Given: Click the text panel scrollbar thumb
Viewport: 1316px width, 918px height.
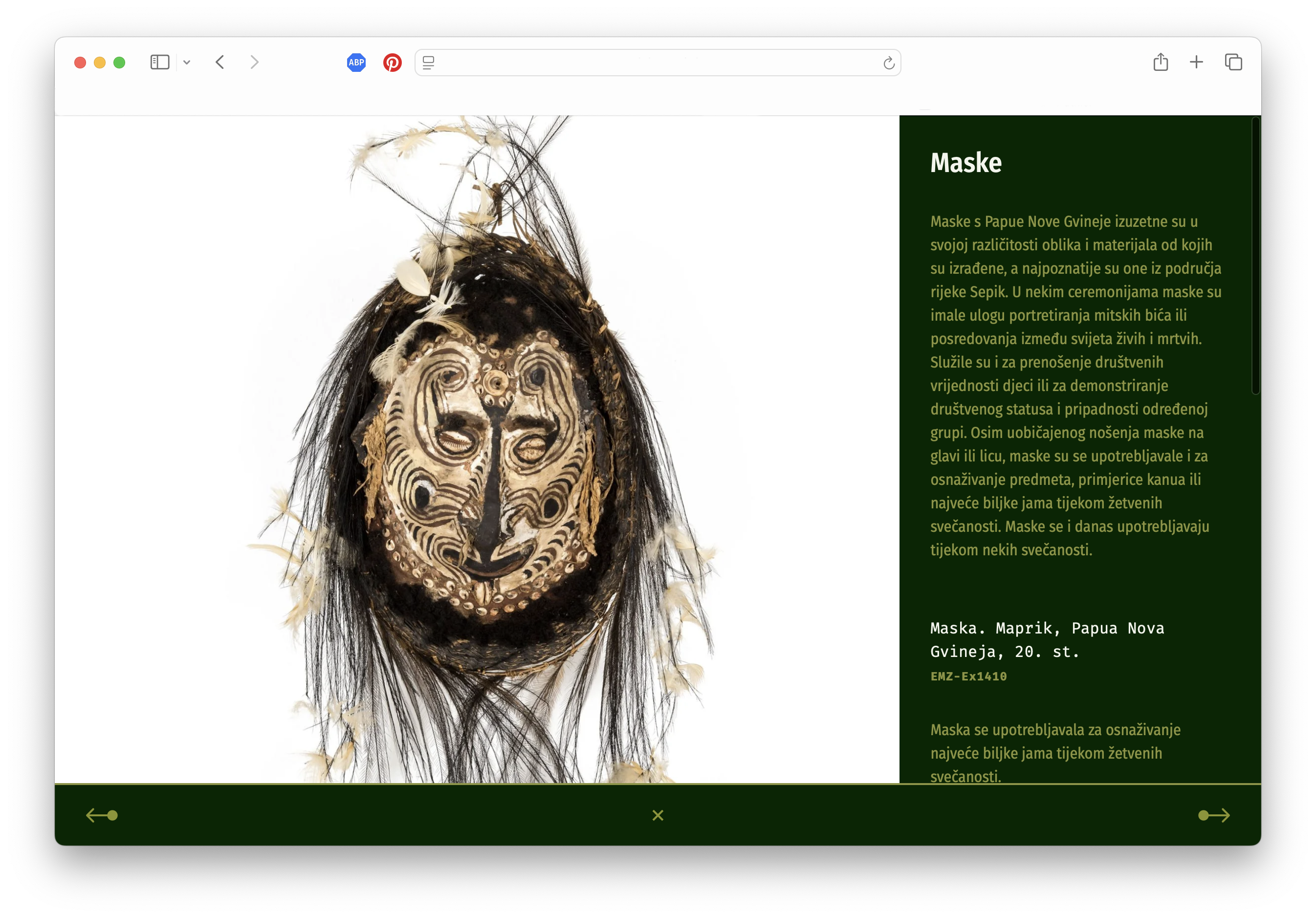Looking at the screenshot, I should click(x=1255, y=255).
